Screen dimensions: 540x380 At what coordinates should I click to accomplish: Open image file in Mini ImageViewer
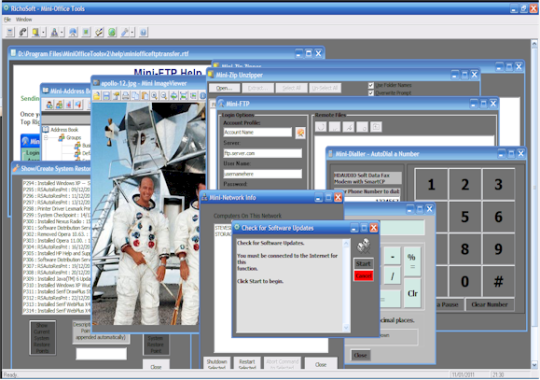coord(96,96)
